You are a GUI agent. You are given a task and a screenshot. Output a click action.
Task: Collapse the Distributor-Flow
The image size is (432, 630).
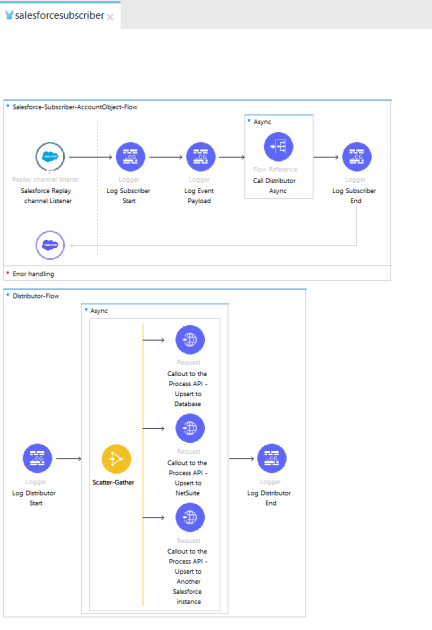(x=8, y=295)
